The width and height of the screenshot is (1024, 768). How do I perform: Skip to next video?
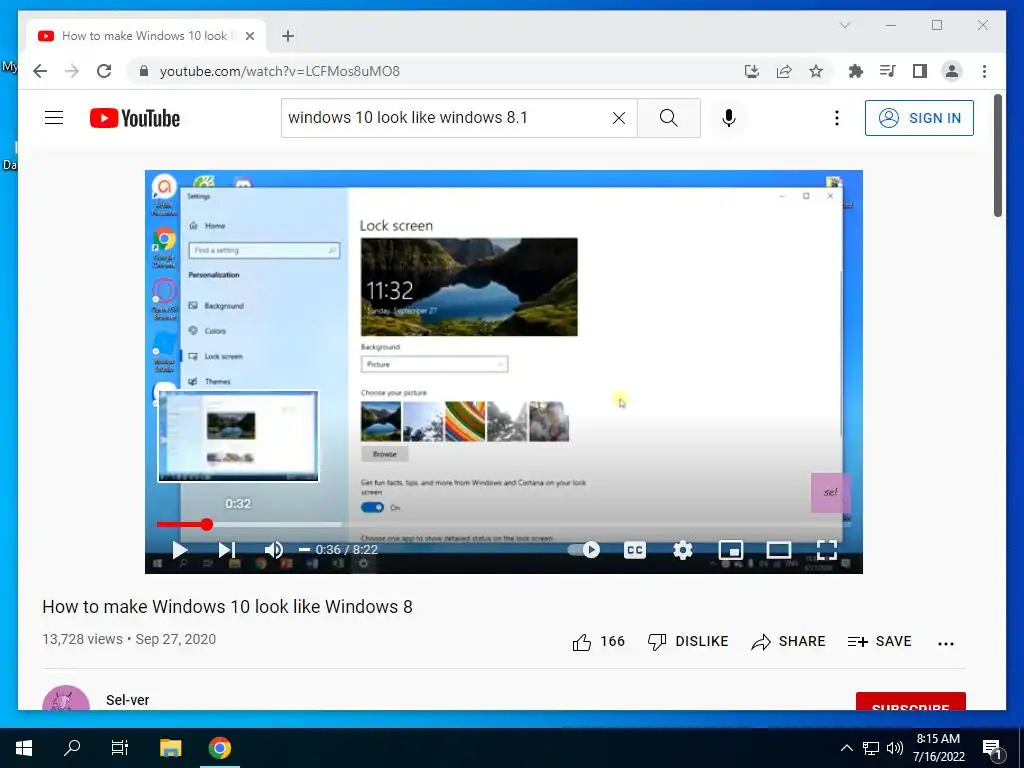[x=227, y=550]
